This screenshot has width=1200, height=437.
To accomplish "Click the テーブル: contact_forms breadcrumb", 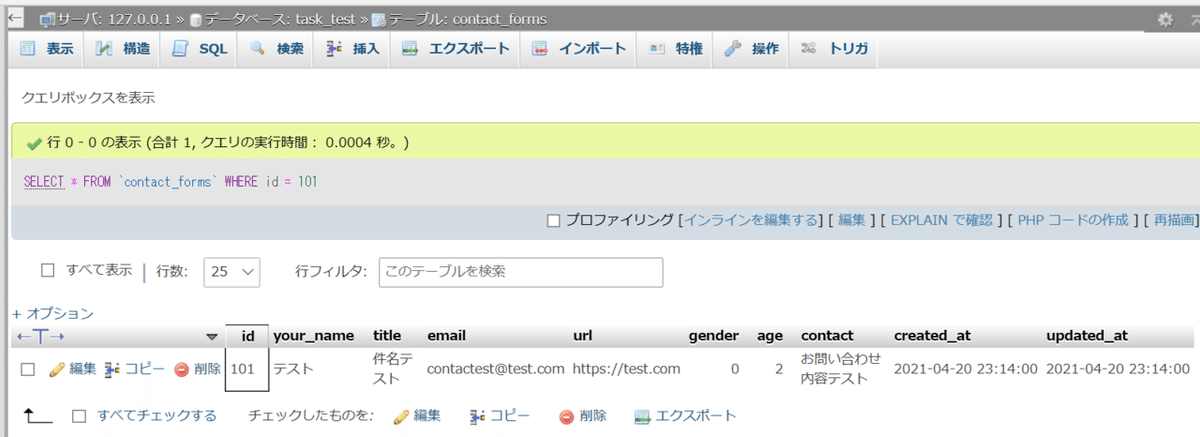I will click(468, 19).
